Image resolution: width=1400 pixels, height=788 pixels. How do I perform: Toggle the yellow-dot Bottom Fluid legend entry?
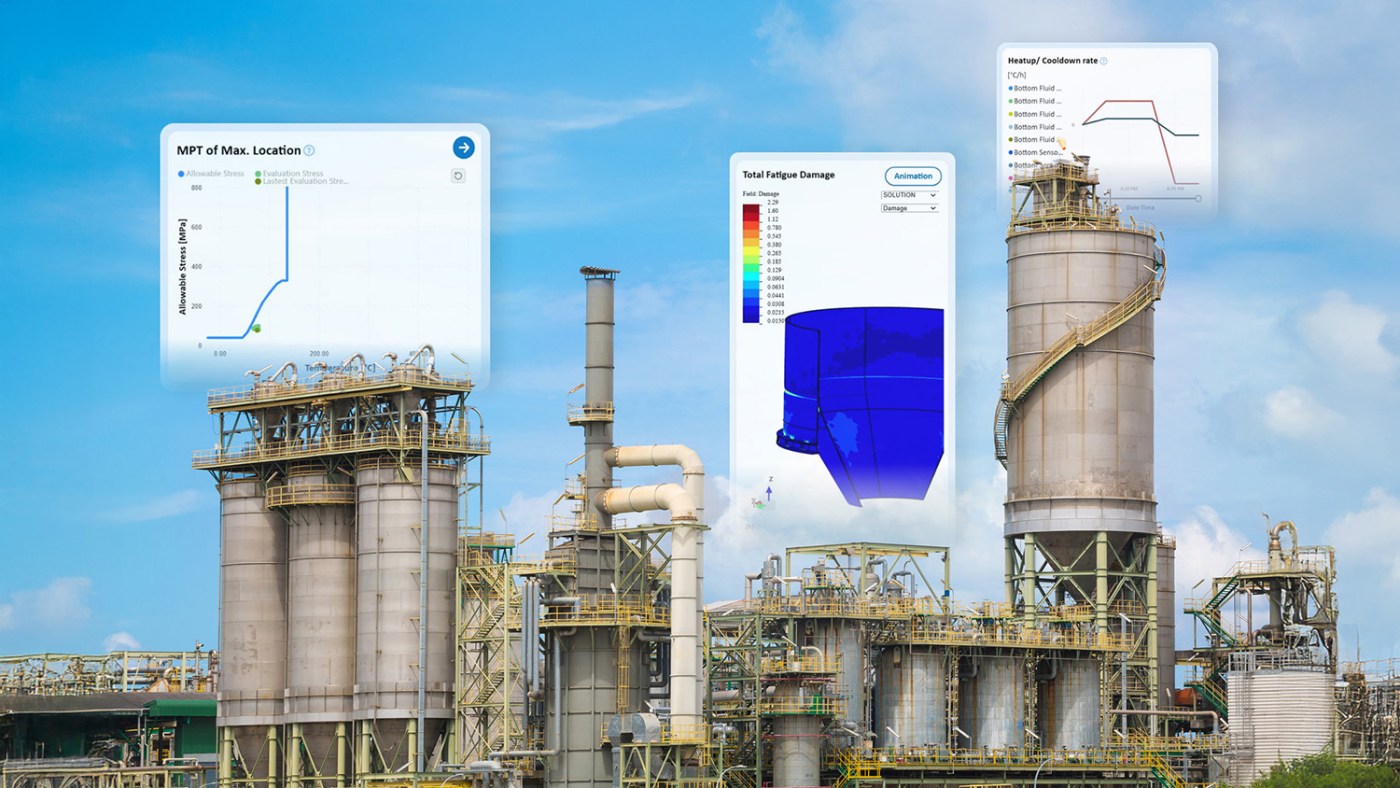coord(1035,114)
